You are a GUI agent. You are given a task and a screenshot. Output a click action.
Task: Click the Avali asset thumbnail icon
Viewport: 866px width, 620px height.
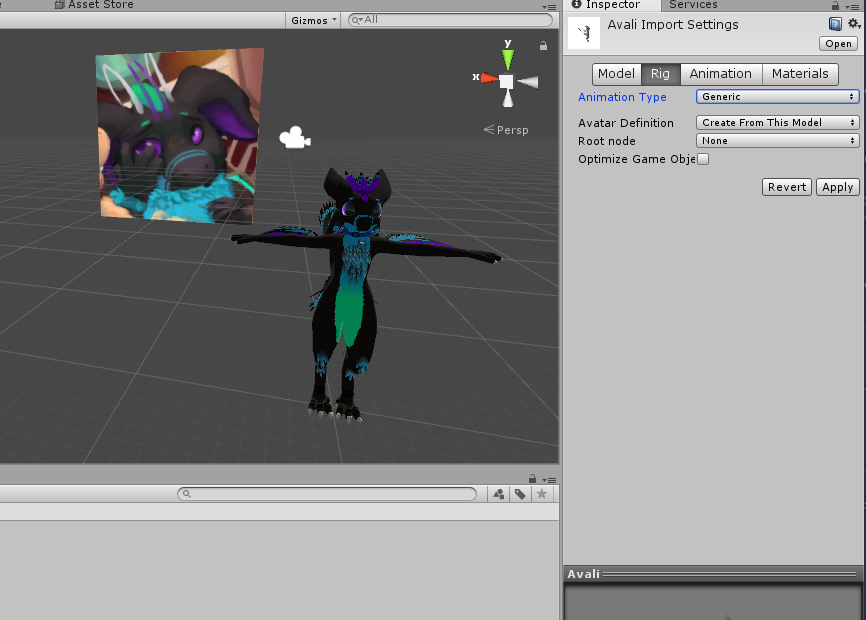pyautogui.click(x=584, y=33)
